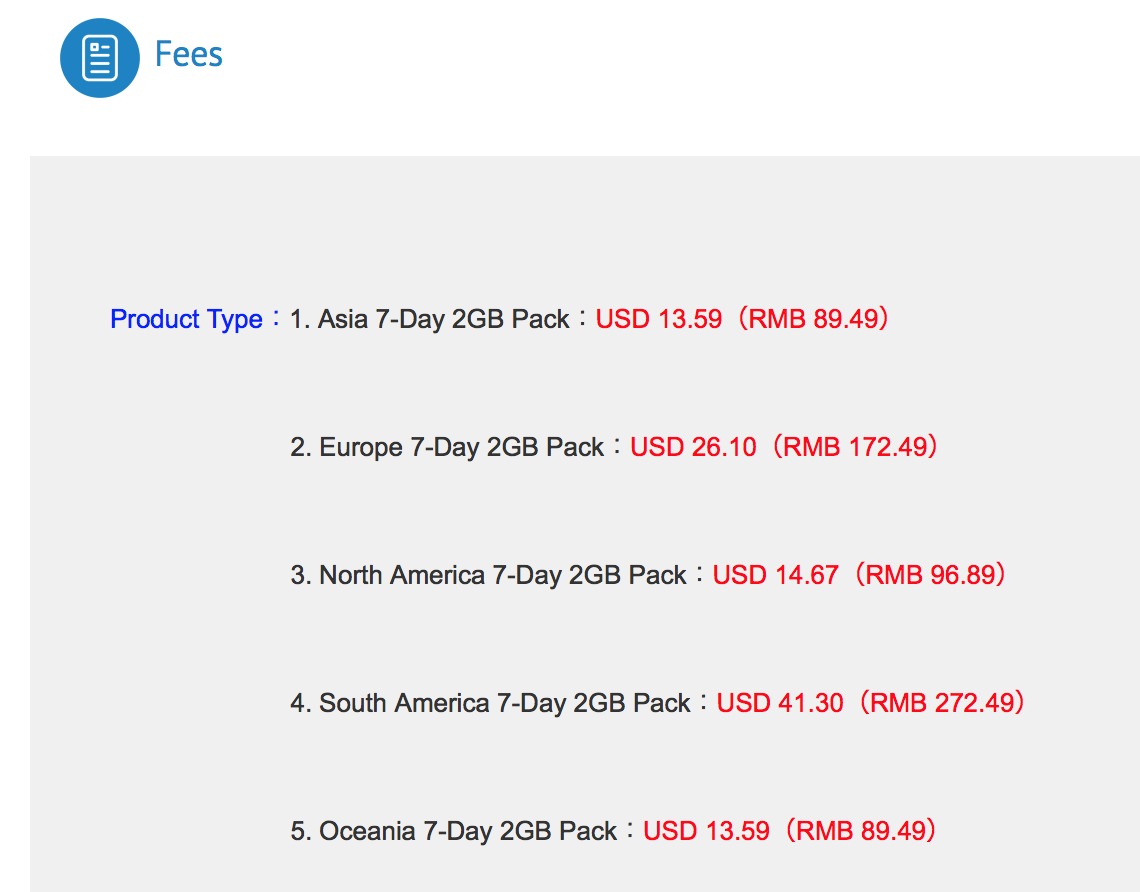Image resolution: width=1140 pixels, height=892 pixels.
Task: Click the USD 13.59 price for Asia
Action: pos(658,319)
